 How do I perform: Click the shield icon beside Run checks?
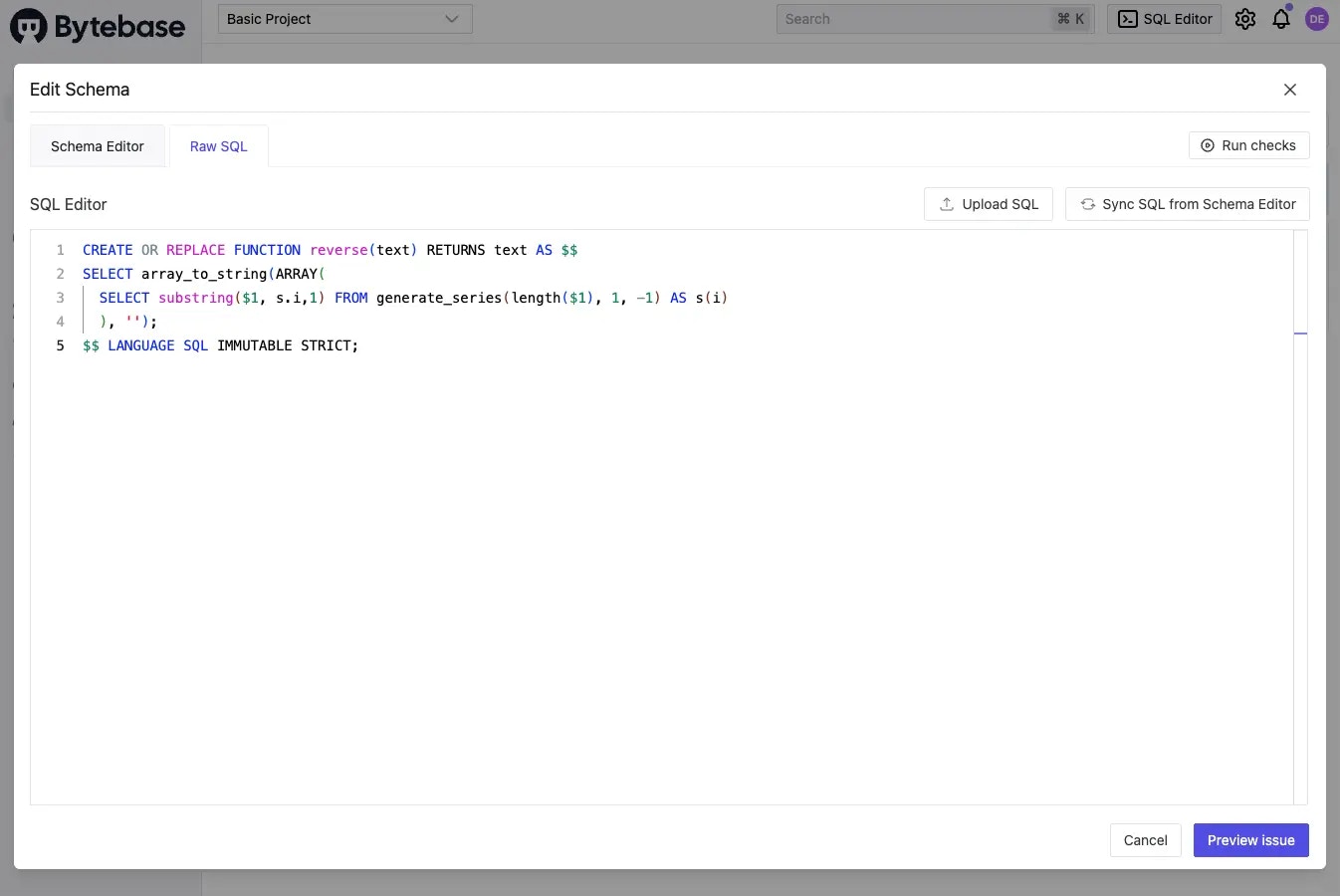1206,144
